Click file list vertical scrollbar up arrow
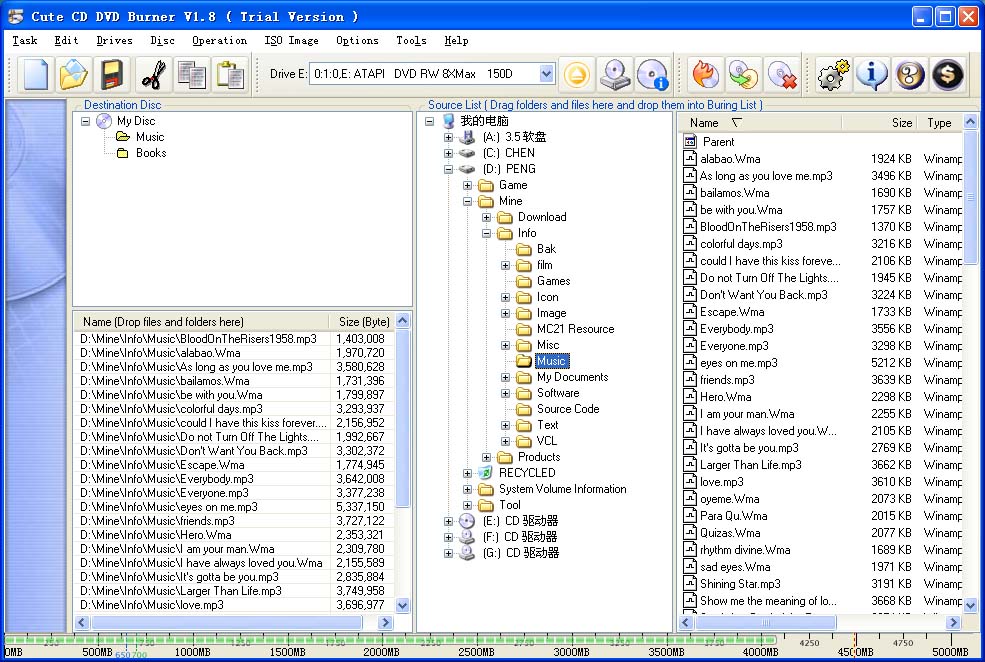Screen dimensions: 985x662 pos(971,122)
